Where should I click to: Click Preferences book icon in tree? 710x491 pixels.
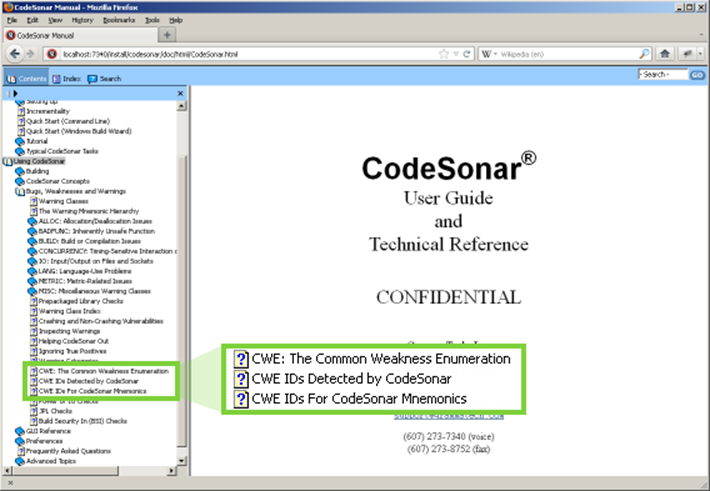pyautogui.click(x=19, y=441)
